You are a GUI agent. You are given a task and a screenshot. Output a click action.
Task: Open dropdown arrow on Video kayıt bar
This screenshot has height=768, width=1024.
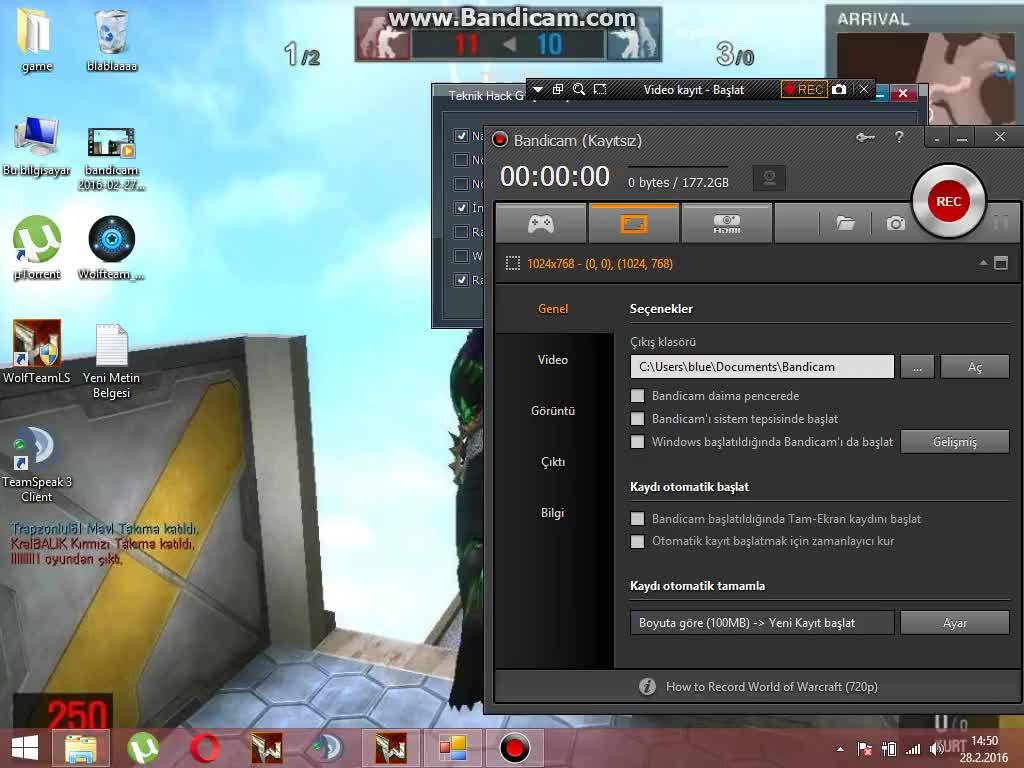tap(538, 89)
